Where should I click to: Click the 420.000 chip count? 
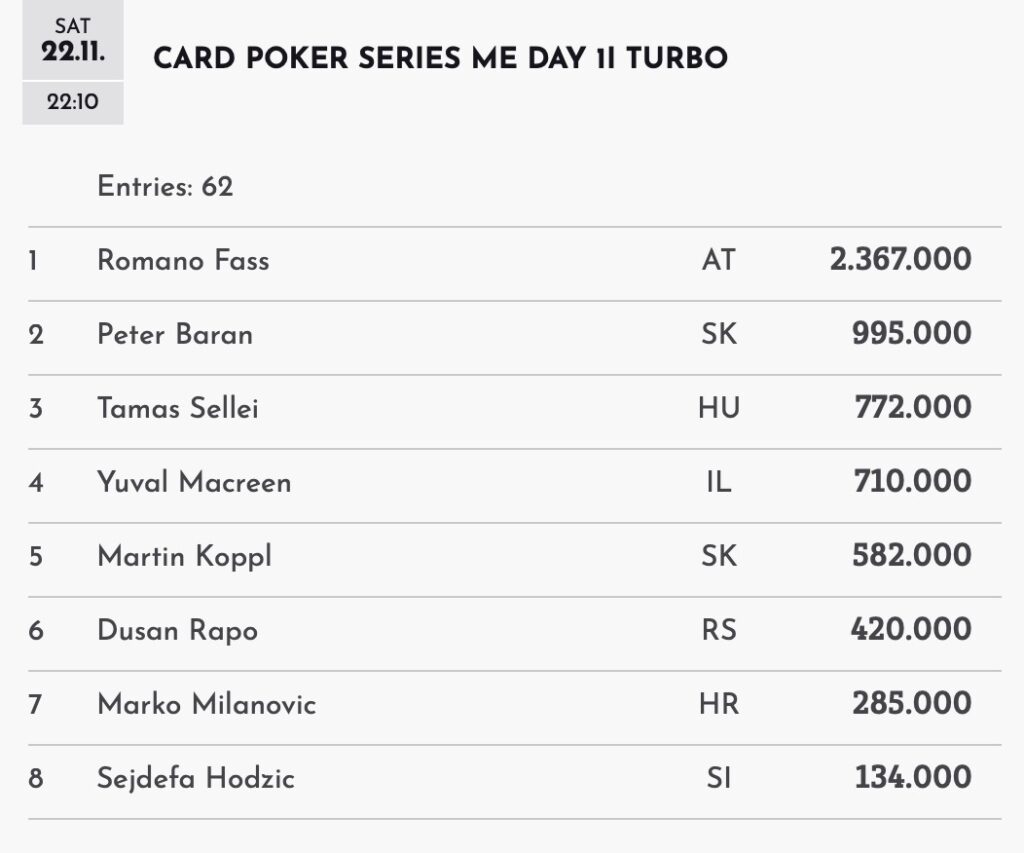point(911,630)
